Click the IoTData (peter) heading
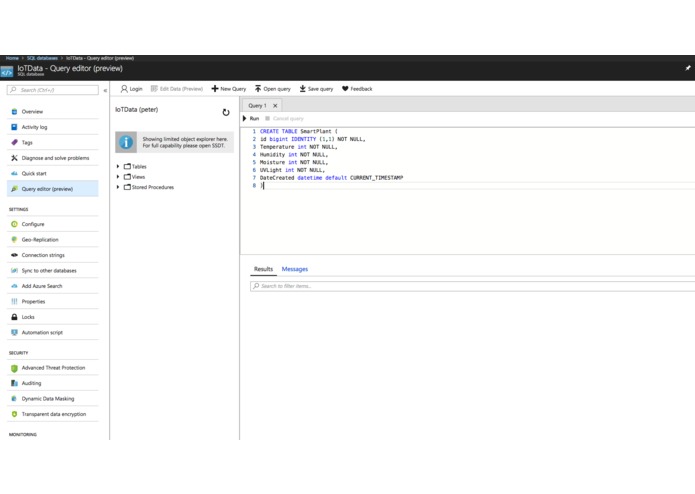Screen dimensions: 695x494 [137, 109]
